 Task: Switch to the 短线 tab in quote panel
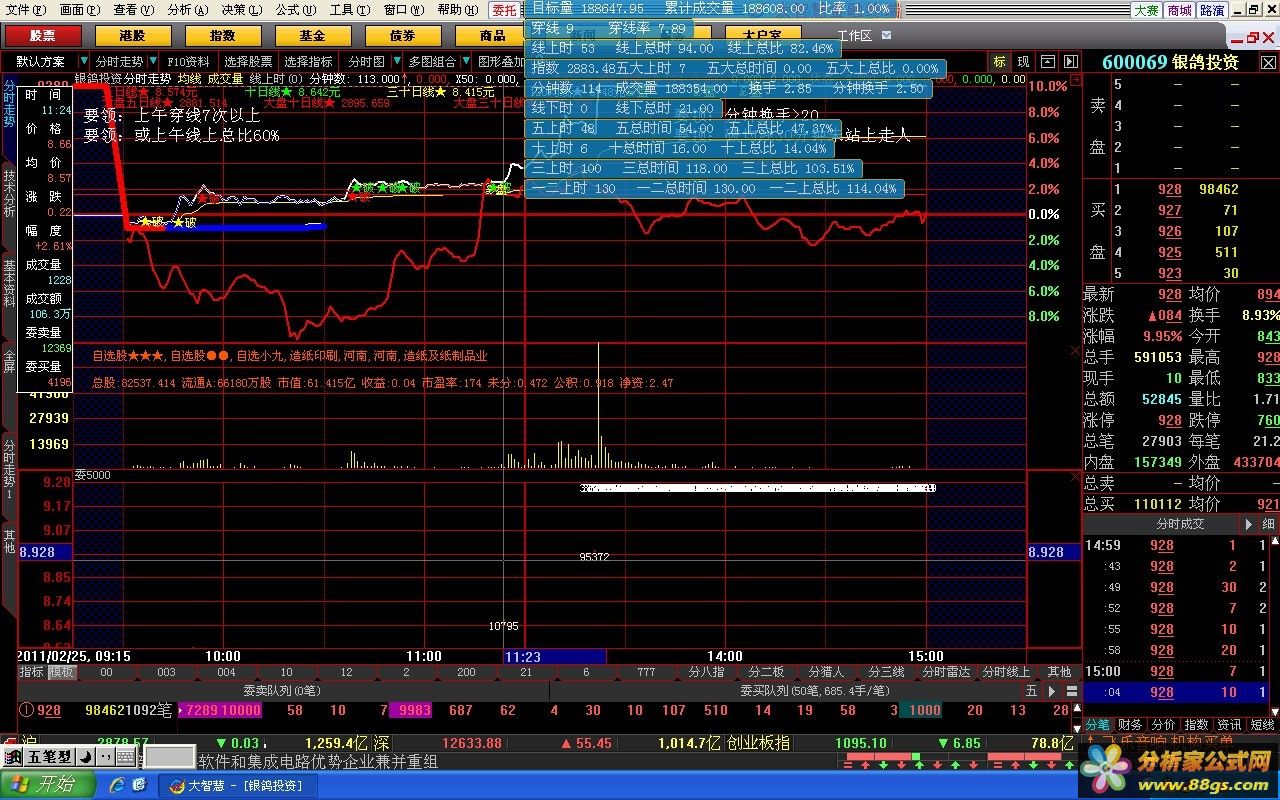tap(1262, 724)
